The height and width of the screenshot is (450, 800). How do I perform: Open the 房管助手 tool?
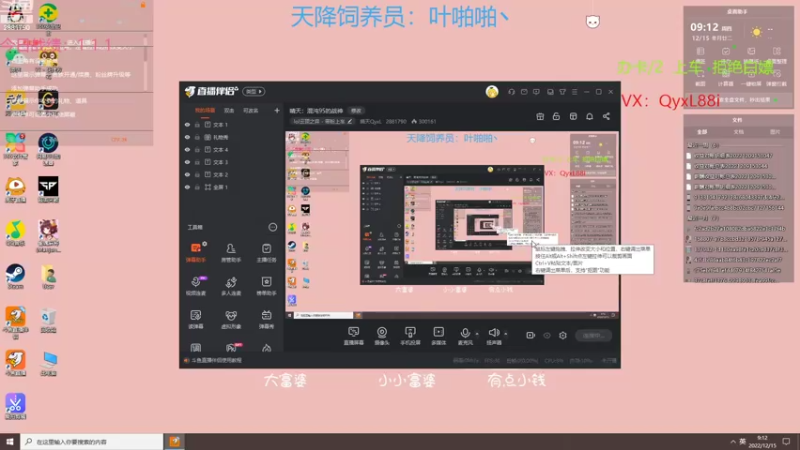[x=231, y=252]
